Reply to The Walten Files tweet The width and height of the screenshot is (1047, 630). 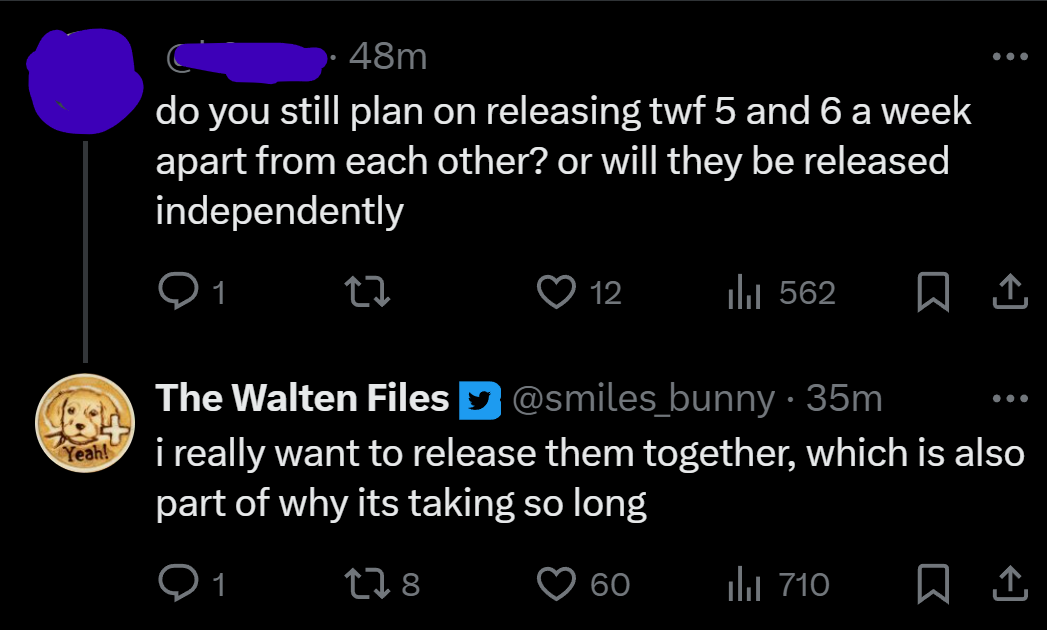(x=179, y=583)
